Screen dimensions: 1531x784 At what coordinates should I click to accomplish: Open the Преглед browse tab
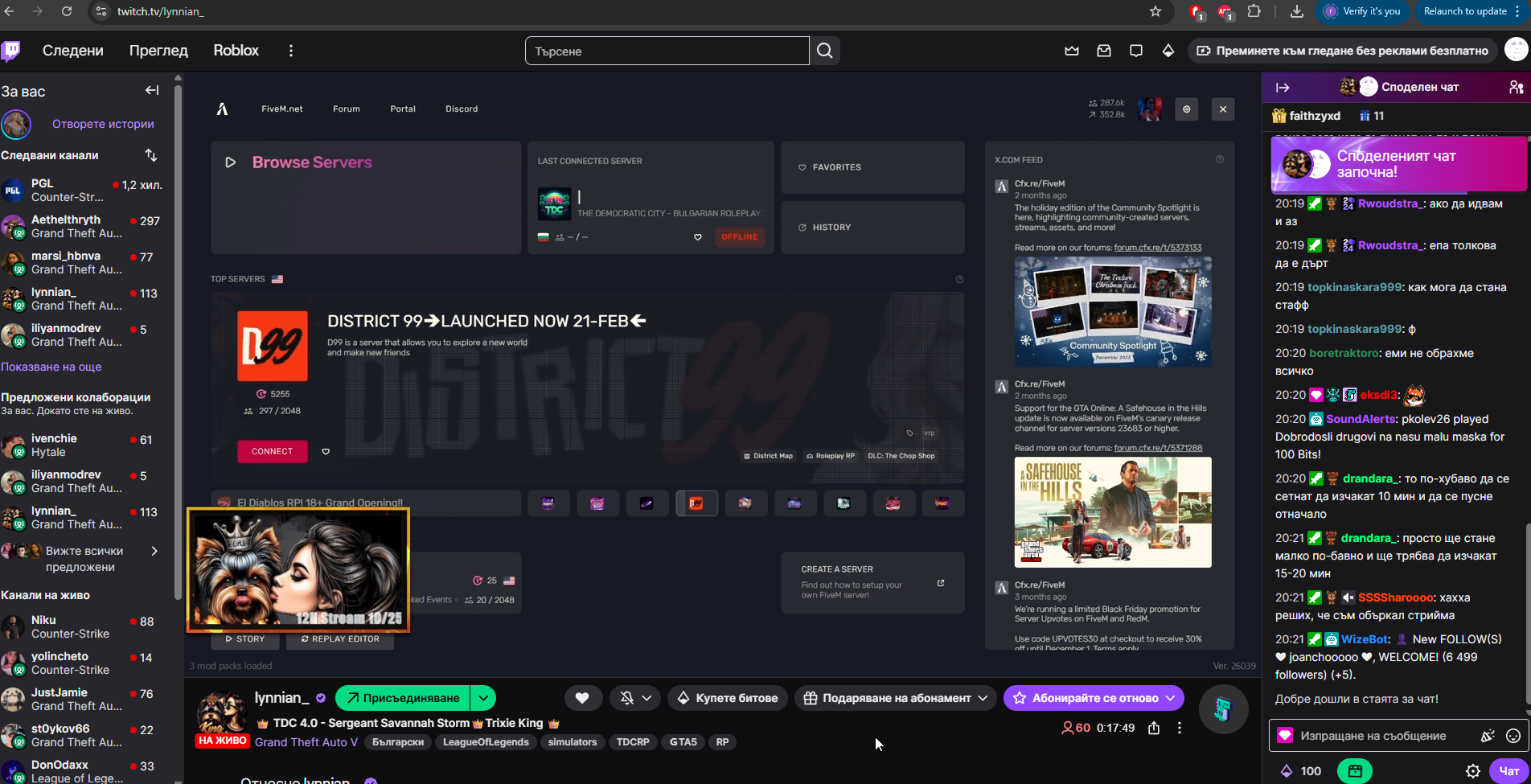[x=158, y=51]
